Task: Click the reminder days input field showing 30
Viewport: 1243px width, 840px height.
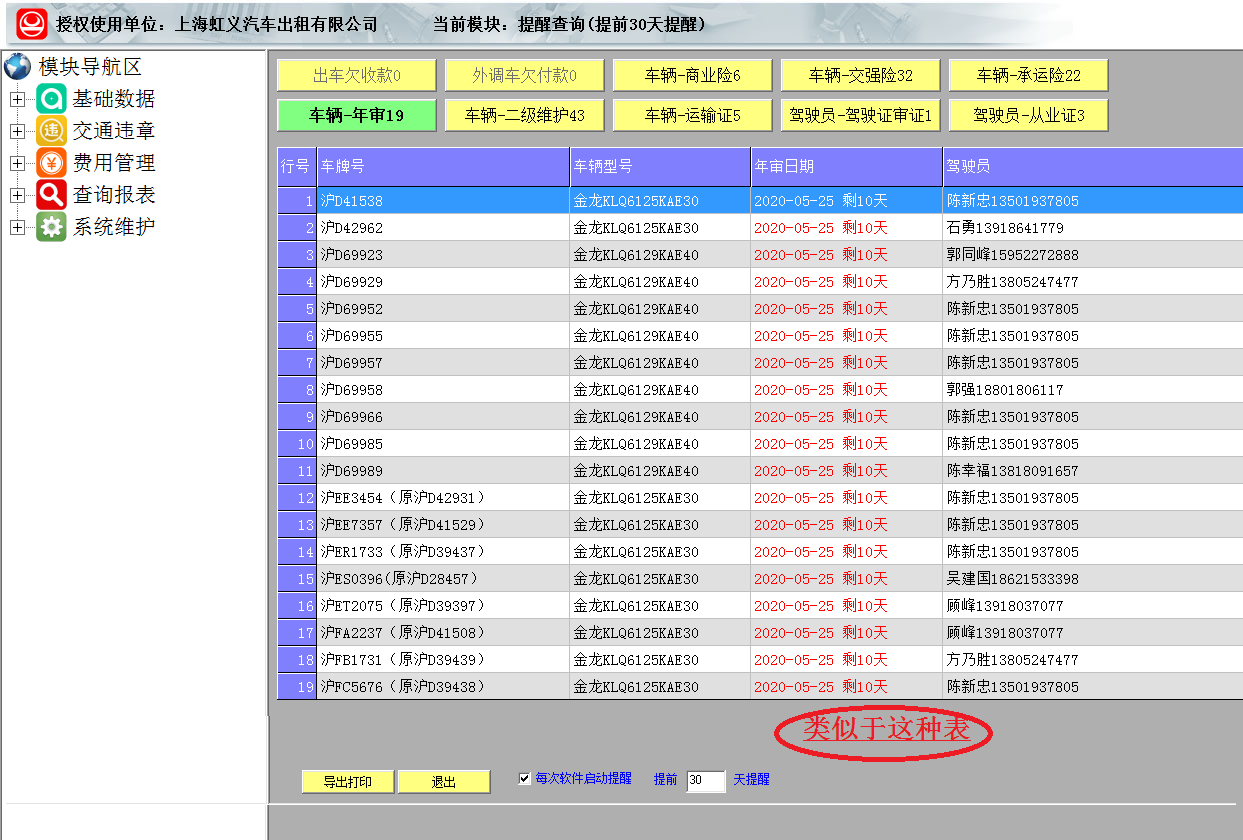Action: pyautogui.click(x=706, y=780)
